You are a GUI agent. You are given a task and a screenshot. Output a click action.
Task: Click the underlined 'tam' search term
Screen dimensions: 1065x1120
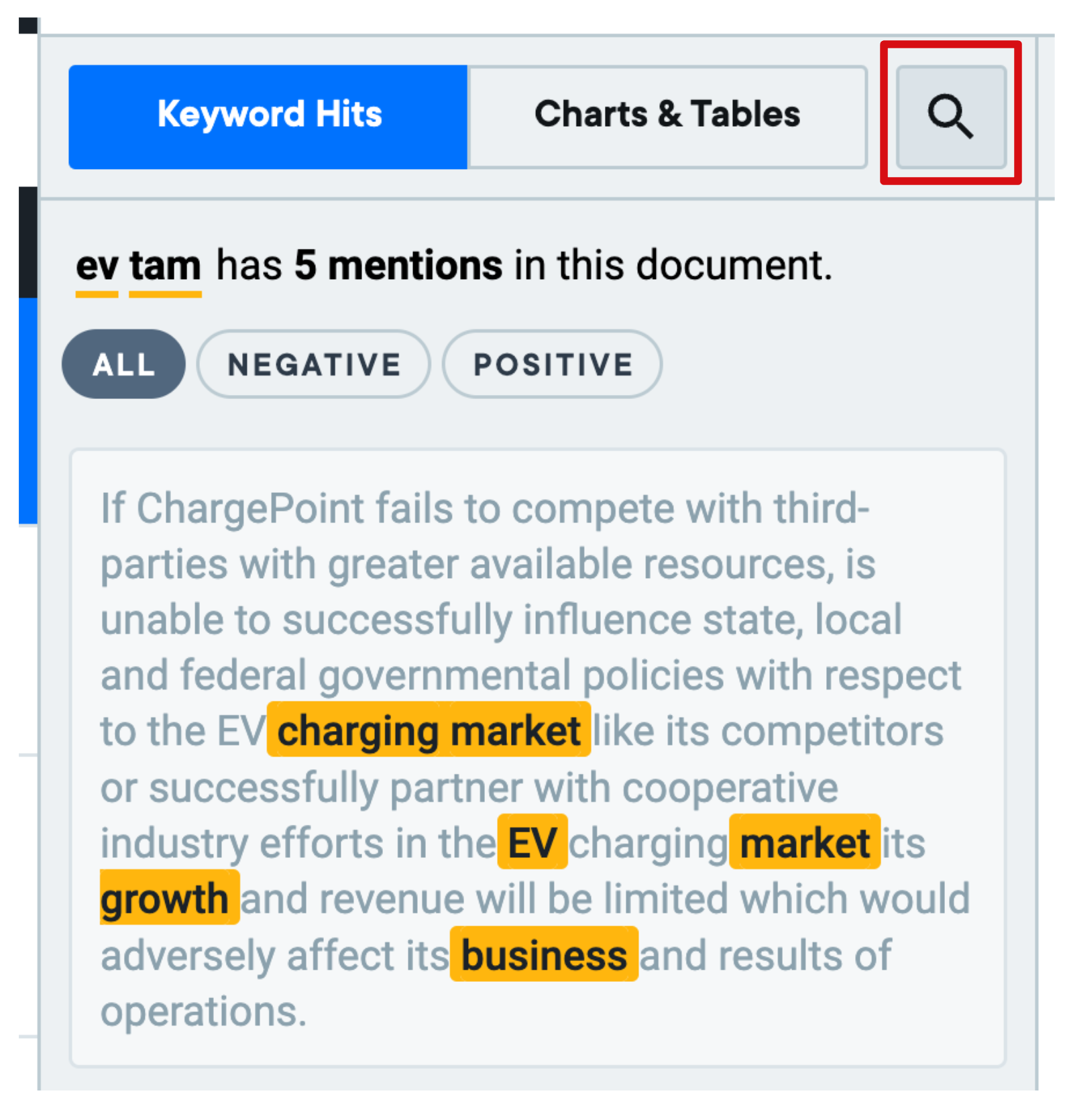click(x=165, y=266)
